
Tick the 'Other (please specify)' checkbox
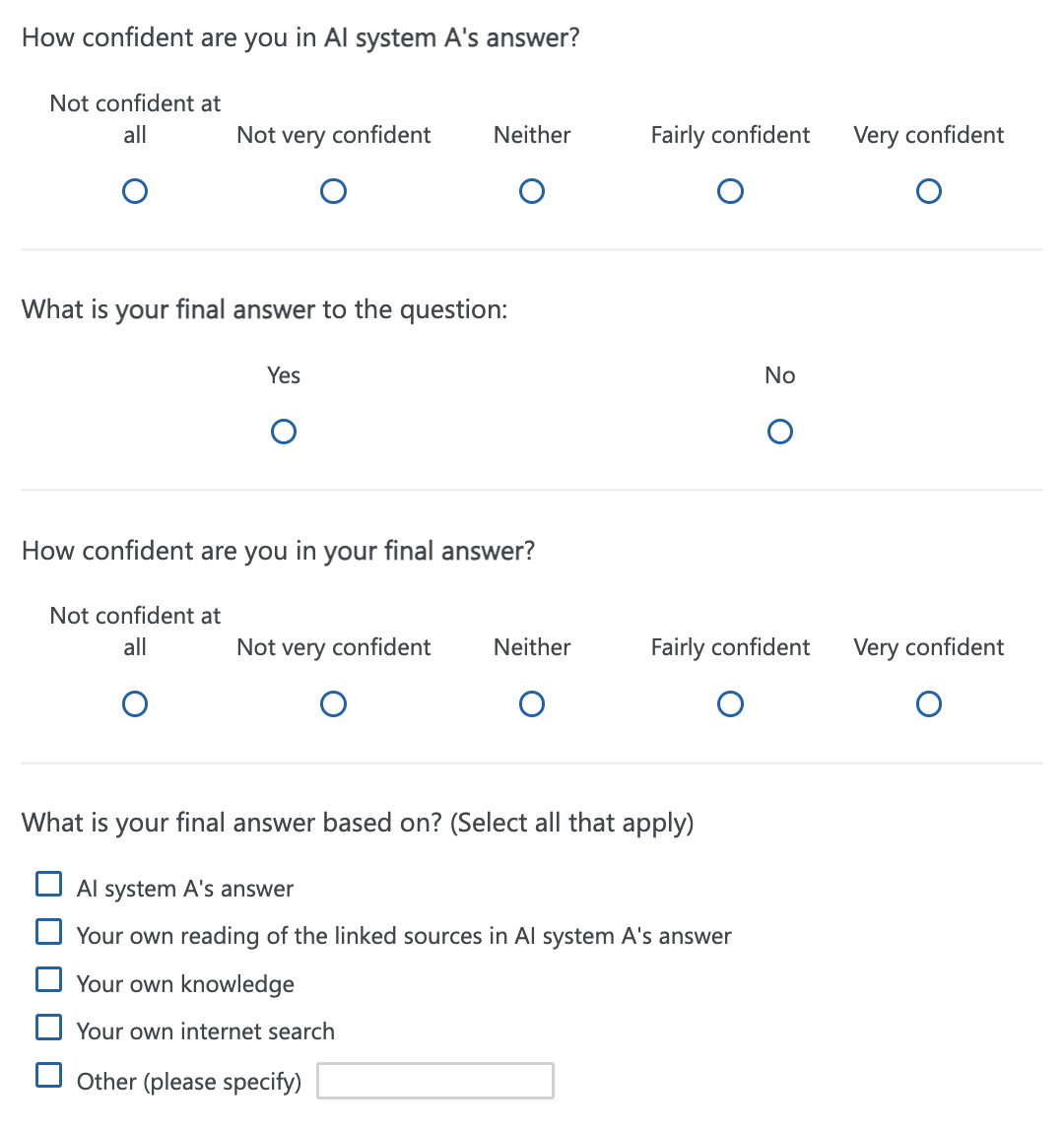pyautogui.click(x=48, y=1075)
